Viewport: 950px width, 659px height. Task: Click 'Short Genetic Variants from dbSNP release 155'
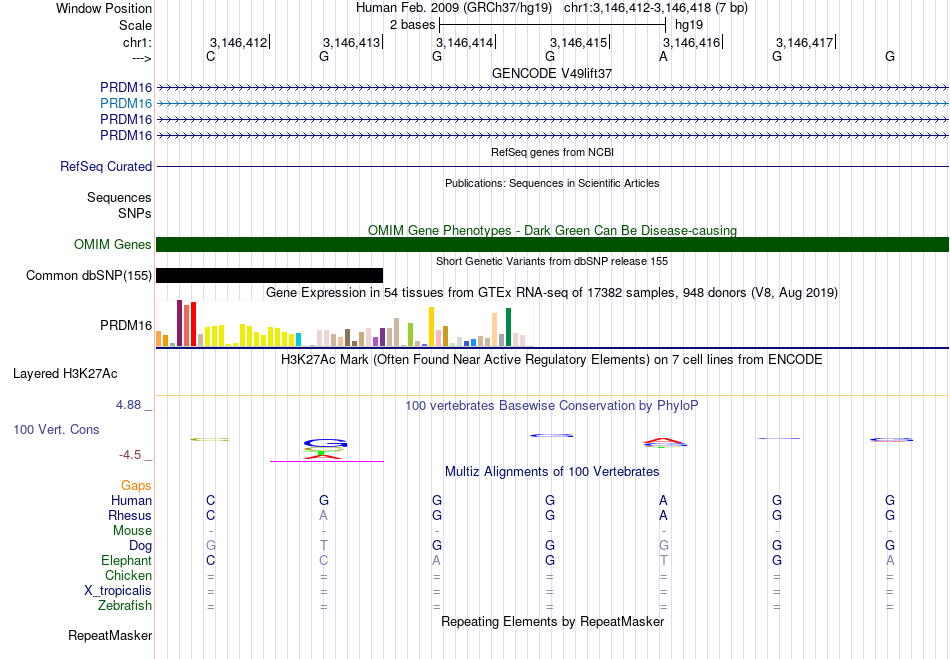coord(552,262)
